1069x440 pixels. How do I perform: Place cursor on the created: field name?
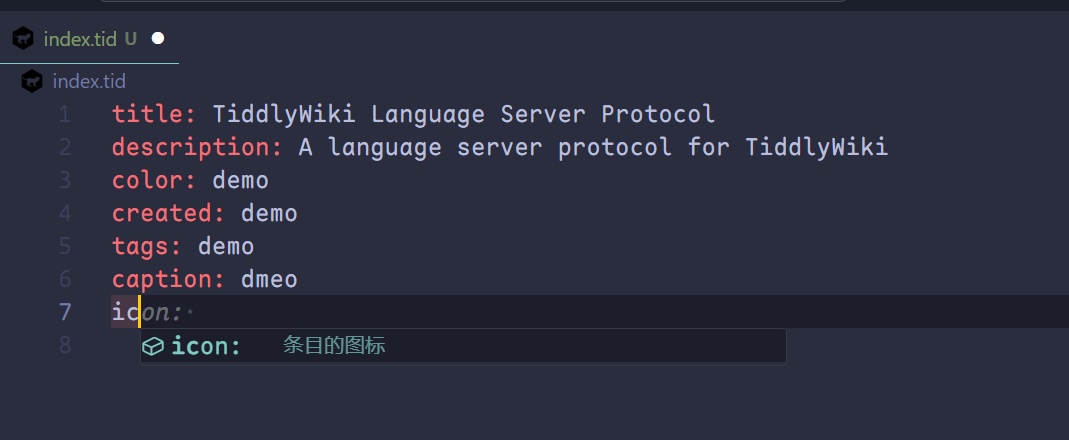pos(168,214)
